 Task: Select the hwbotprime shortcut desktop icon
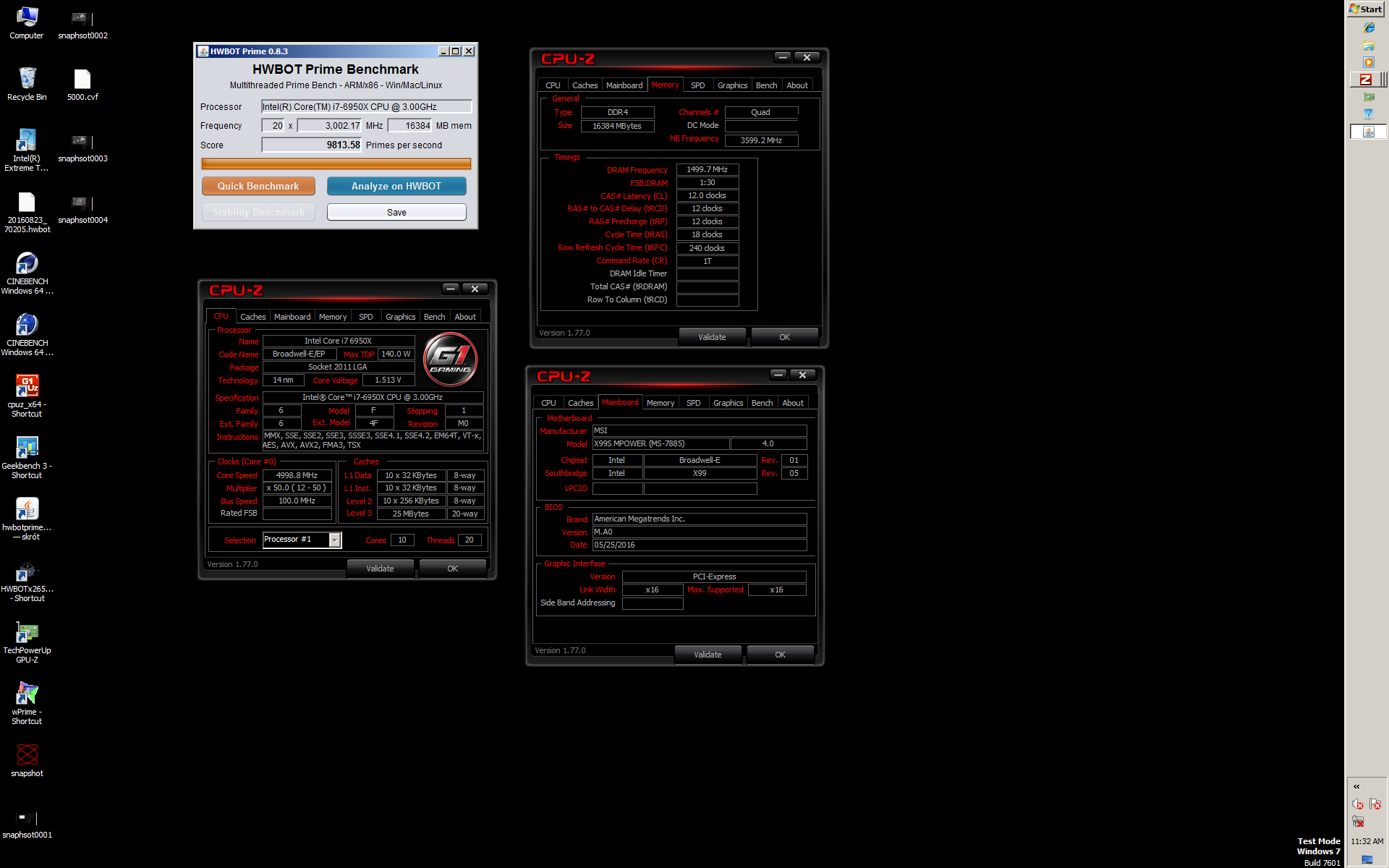27,519
